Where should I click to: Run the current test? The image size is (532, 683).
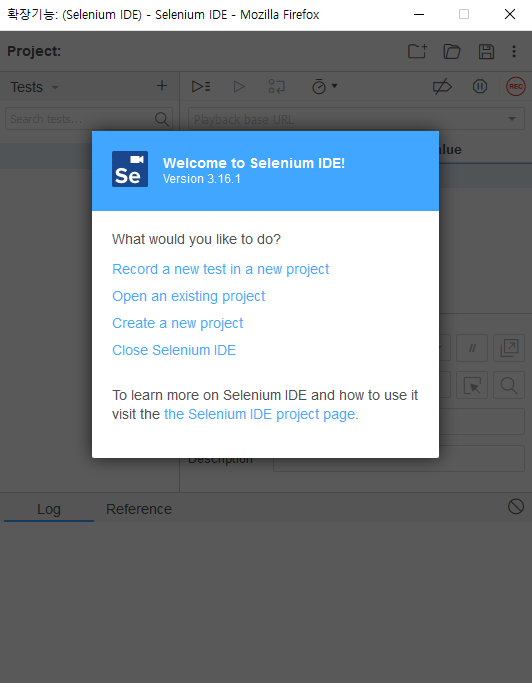pyautogui.click(x=239, y=86)
